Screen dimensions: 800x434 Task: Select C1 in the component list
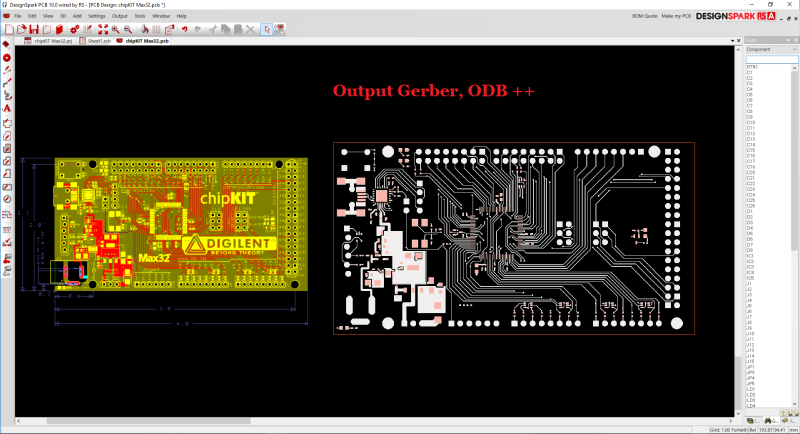pyautogui.click(x=749, y=72)
